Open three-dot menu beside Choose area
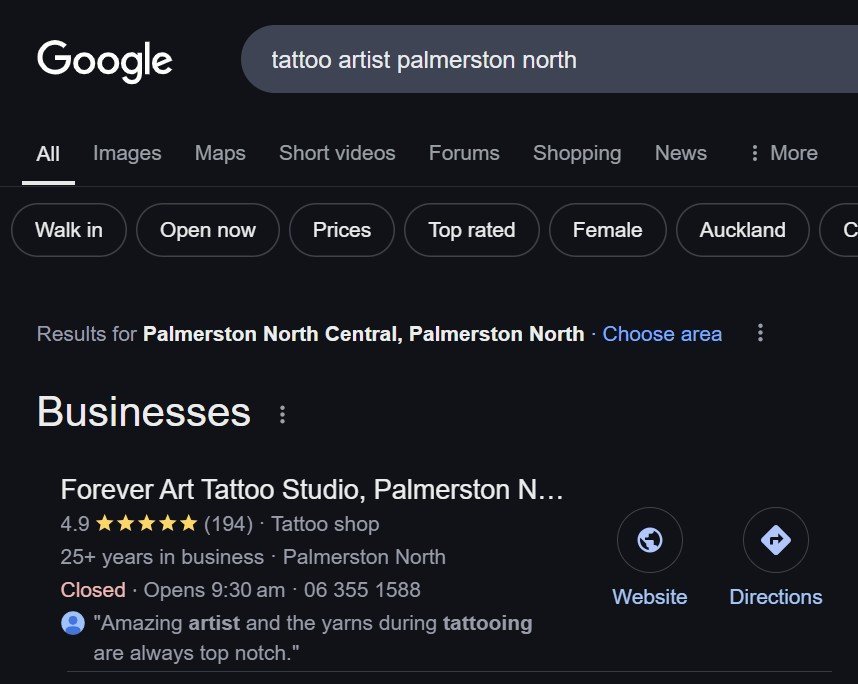 pyautogui.click(x=760, y=333)
